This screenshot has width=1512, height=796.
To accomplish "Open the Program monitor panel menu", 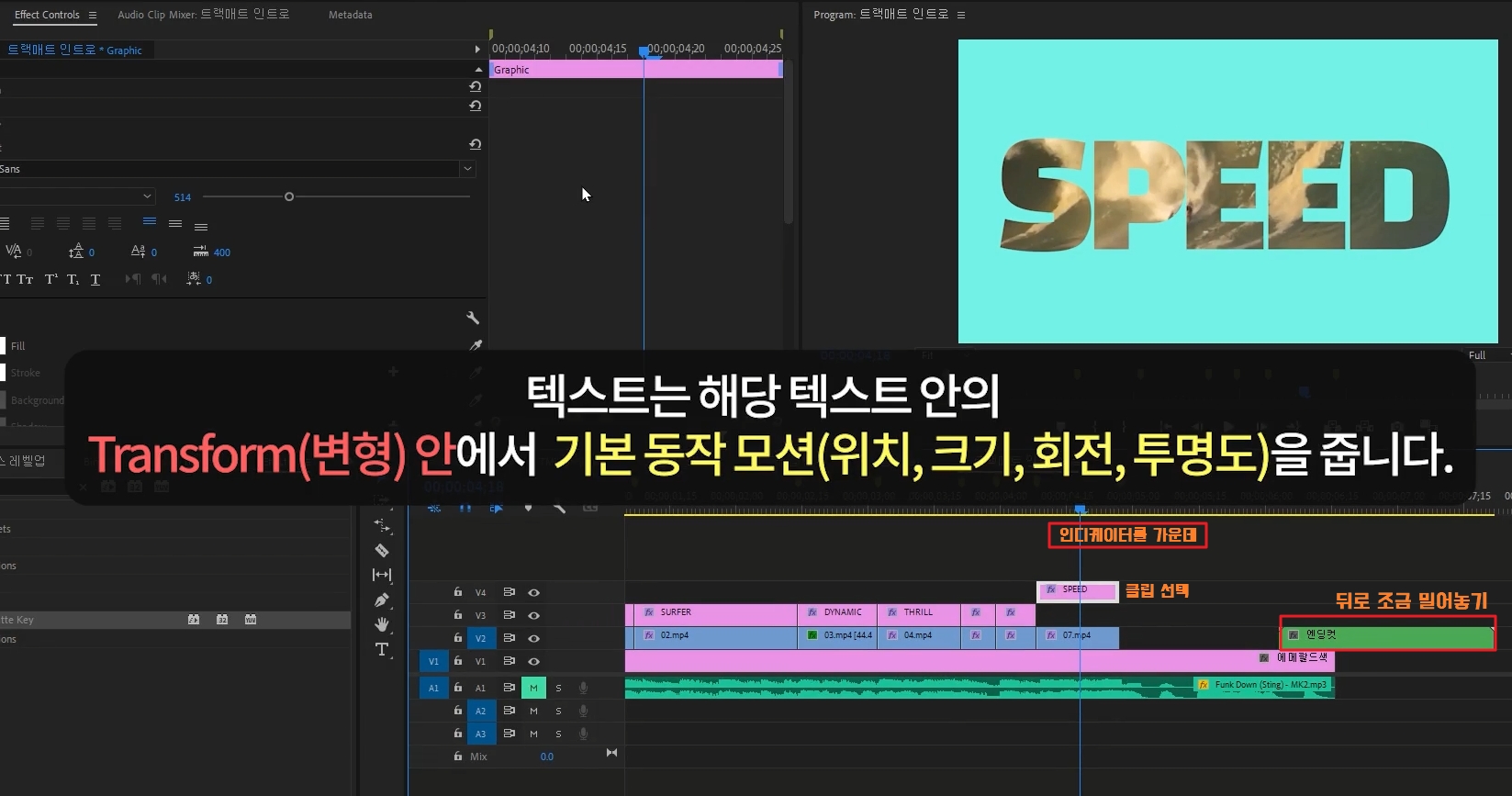I will pos(961,15).
